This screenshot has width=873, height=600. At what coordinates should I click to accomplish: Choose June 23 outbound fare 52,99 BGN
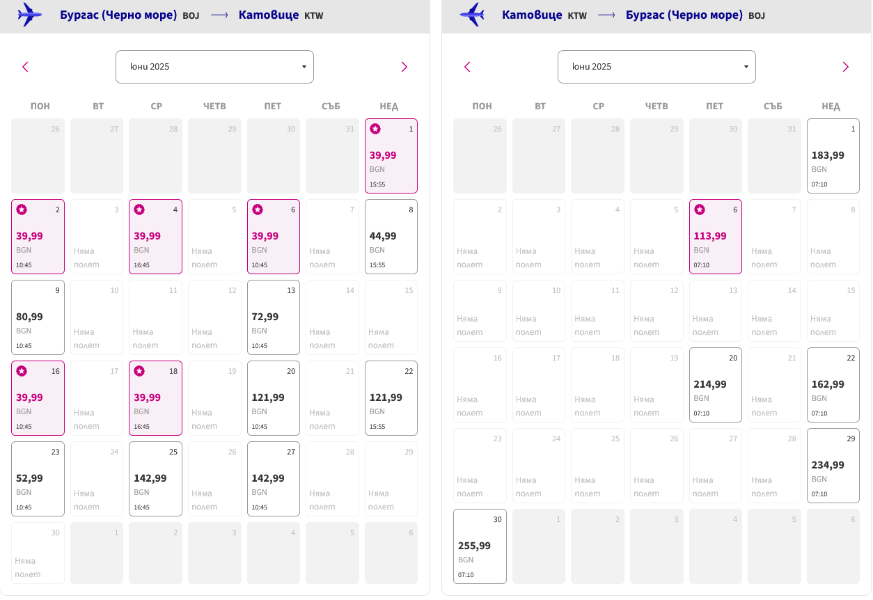pos(38,479)
